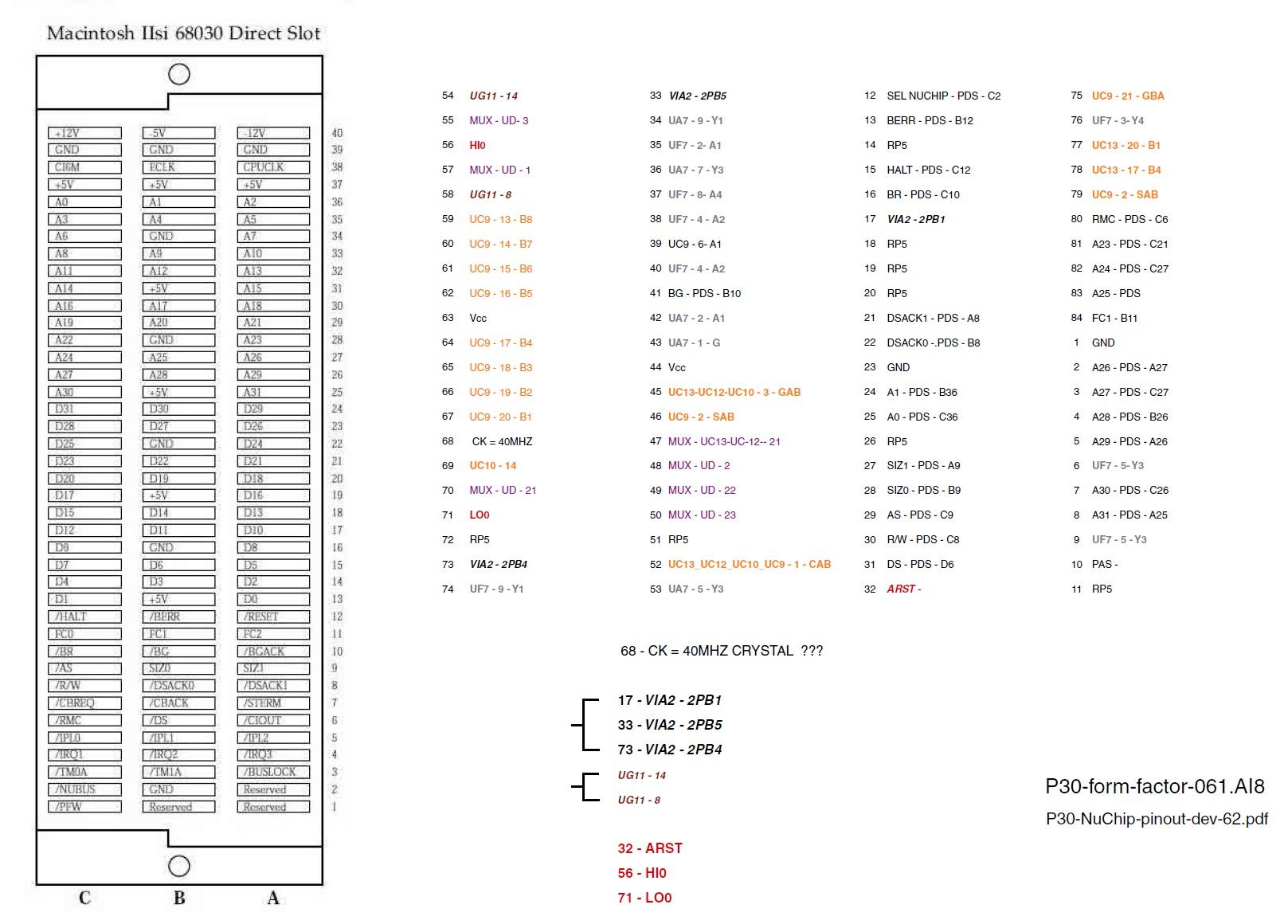Click "BG - PDS - B10" entry

tap(704, 293)
